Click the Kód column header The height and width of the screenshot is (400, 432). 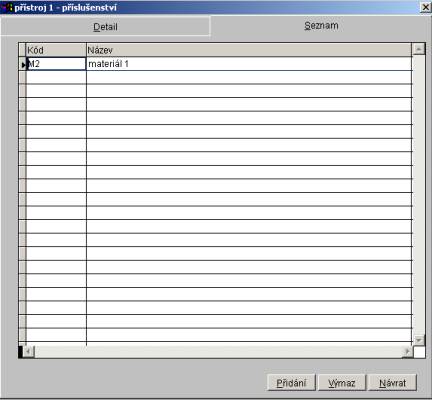pos(56,50)
